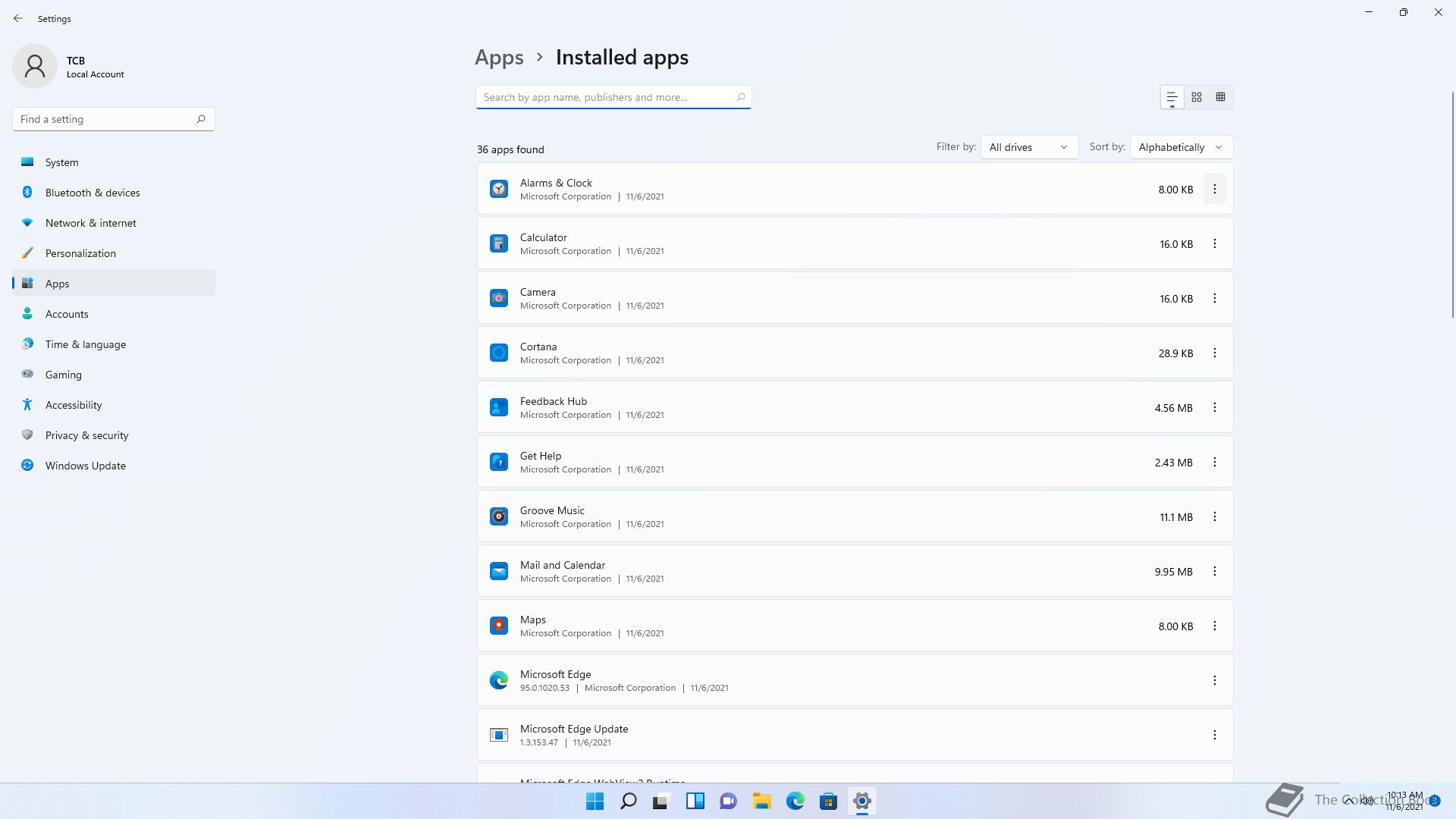Viewport: 1456px width, 819px height.
Task: Click Feedback Hub app name
Action: coord(554,401)
